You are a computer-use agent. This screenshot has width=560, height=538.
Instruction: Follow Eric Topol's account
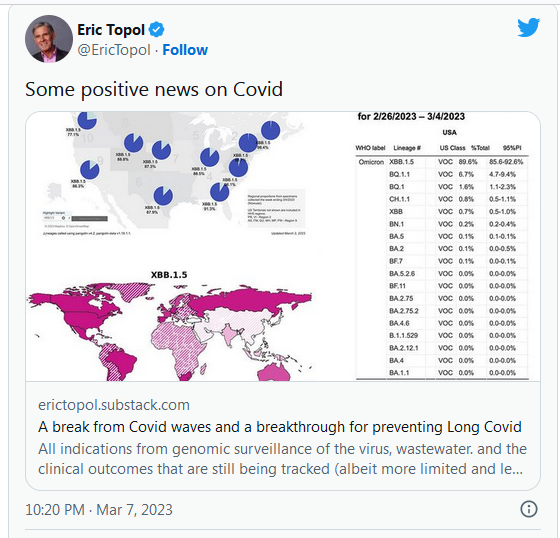(185, 50)
